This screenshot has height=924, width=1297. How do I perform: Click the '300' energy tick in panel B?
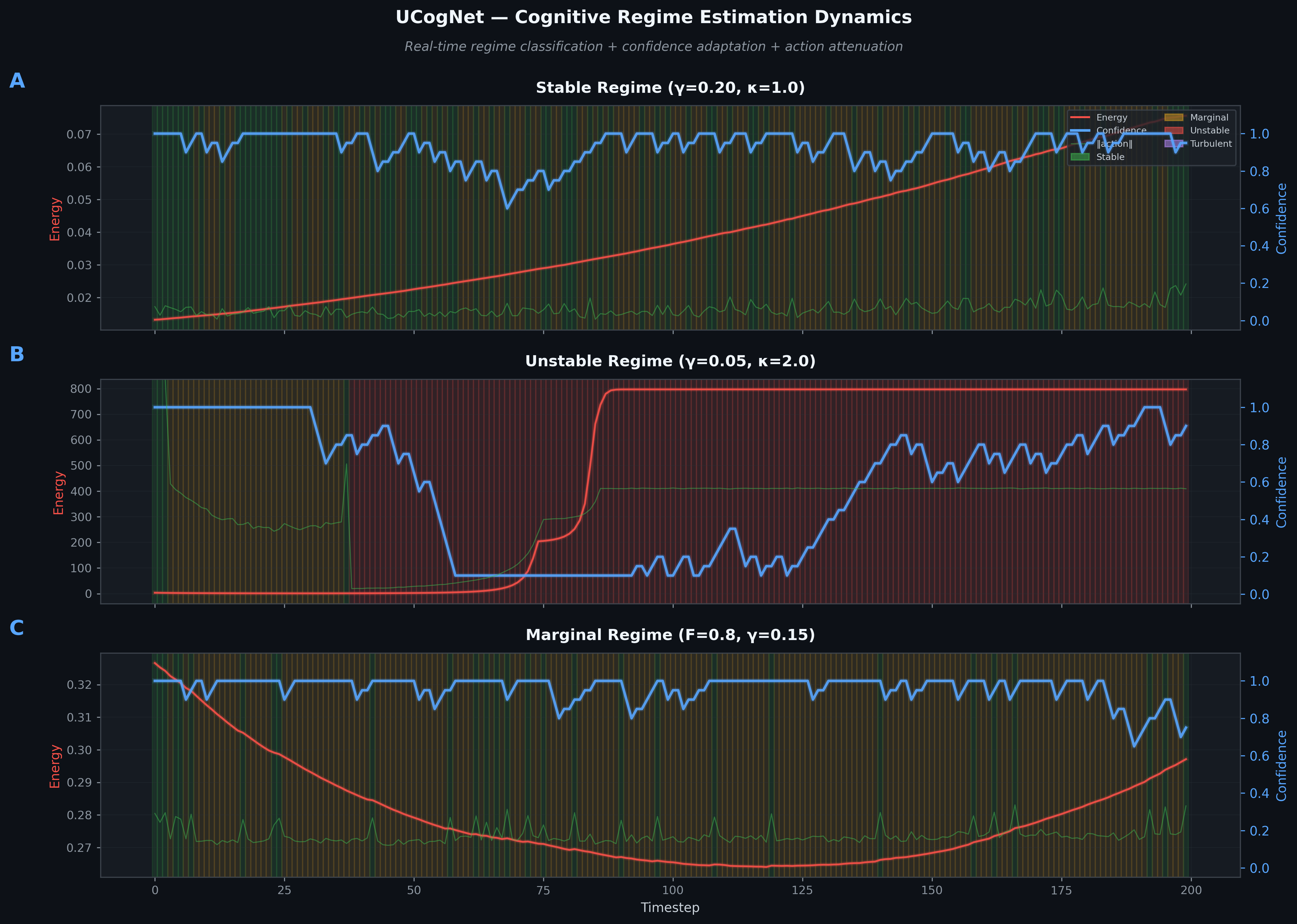[81, 517]
